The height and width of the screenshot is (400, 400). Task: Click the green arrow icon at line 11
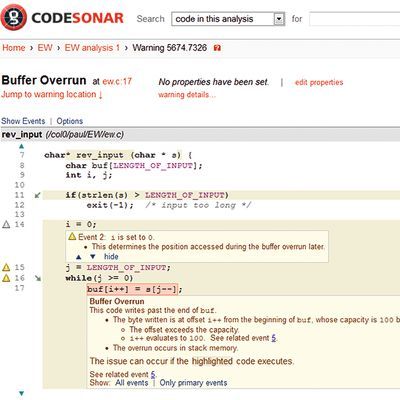tap(38, 195)
